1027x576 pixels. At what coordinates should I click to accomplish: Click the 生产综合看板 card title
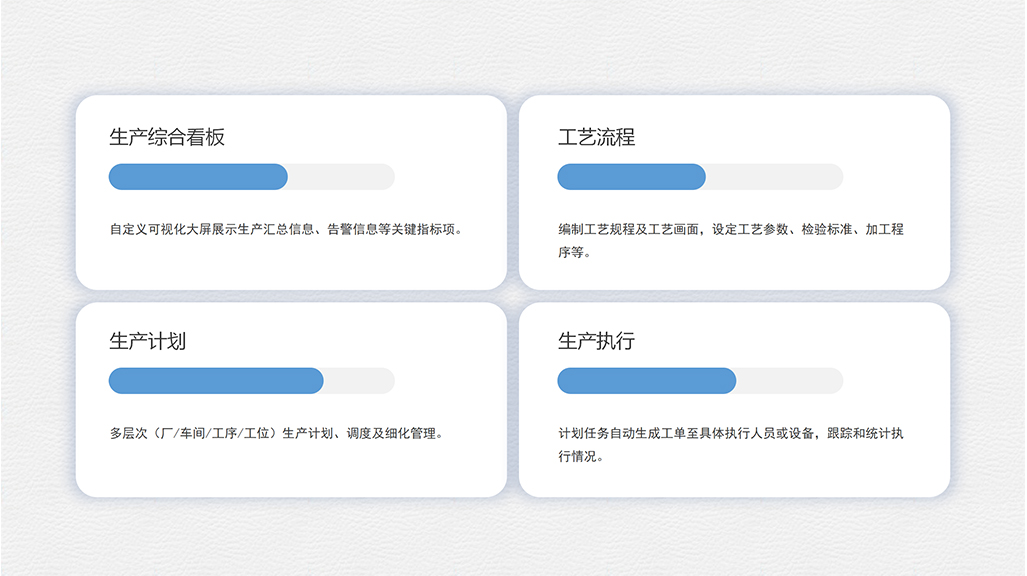pos(167,137)
